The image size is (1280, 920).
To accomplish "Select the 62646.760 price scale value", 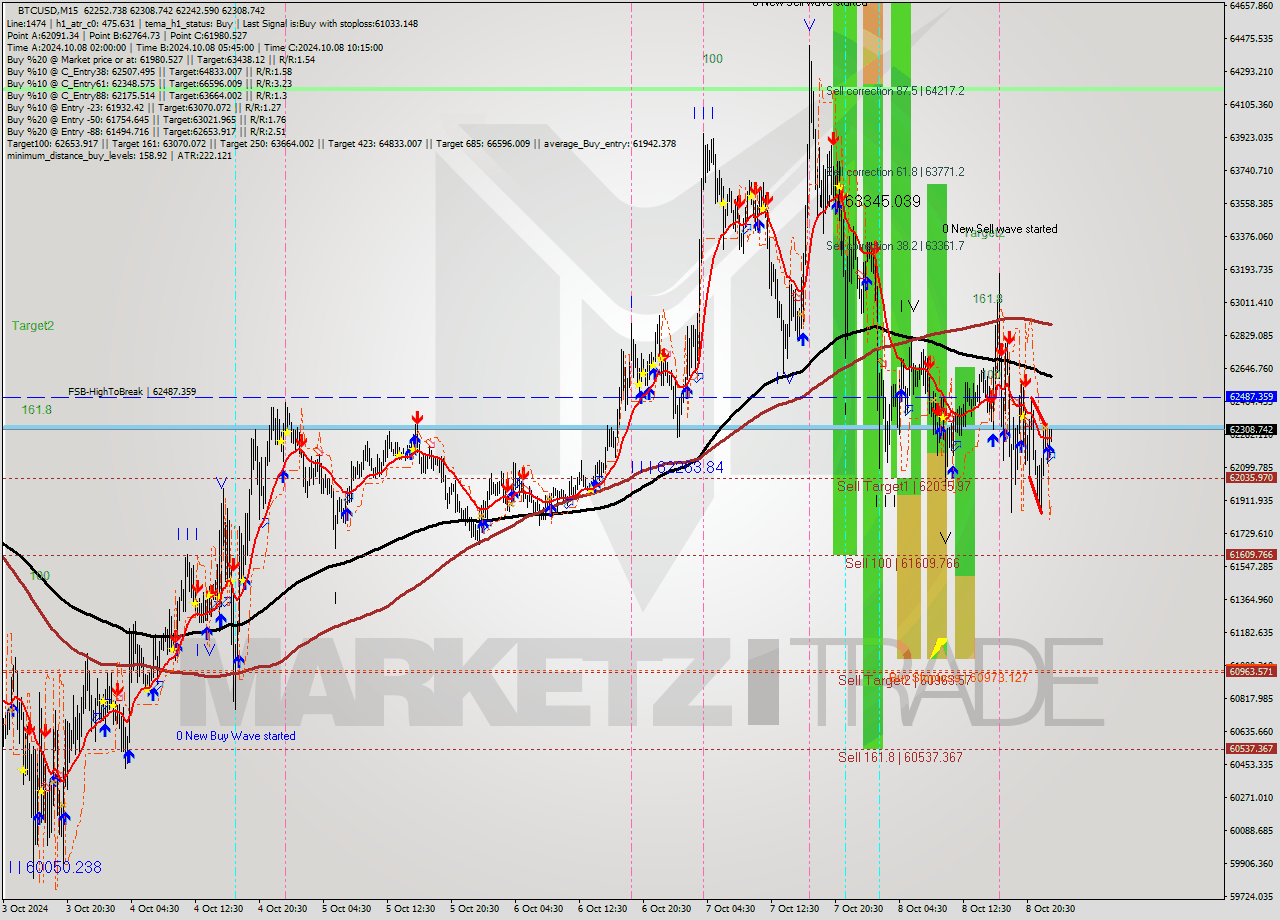I will 1251,368.
